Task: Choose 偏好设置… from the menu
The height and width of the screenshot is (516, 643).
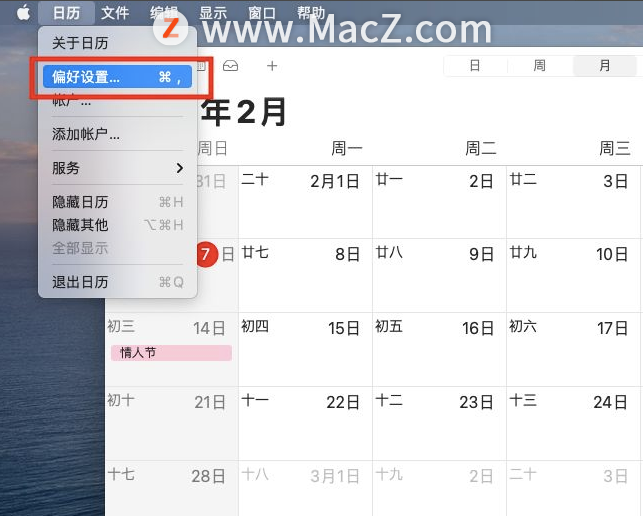Action: (x=118, y=77)
